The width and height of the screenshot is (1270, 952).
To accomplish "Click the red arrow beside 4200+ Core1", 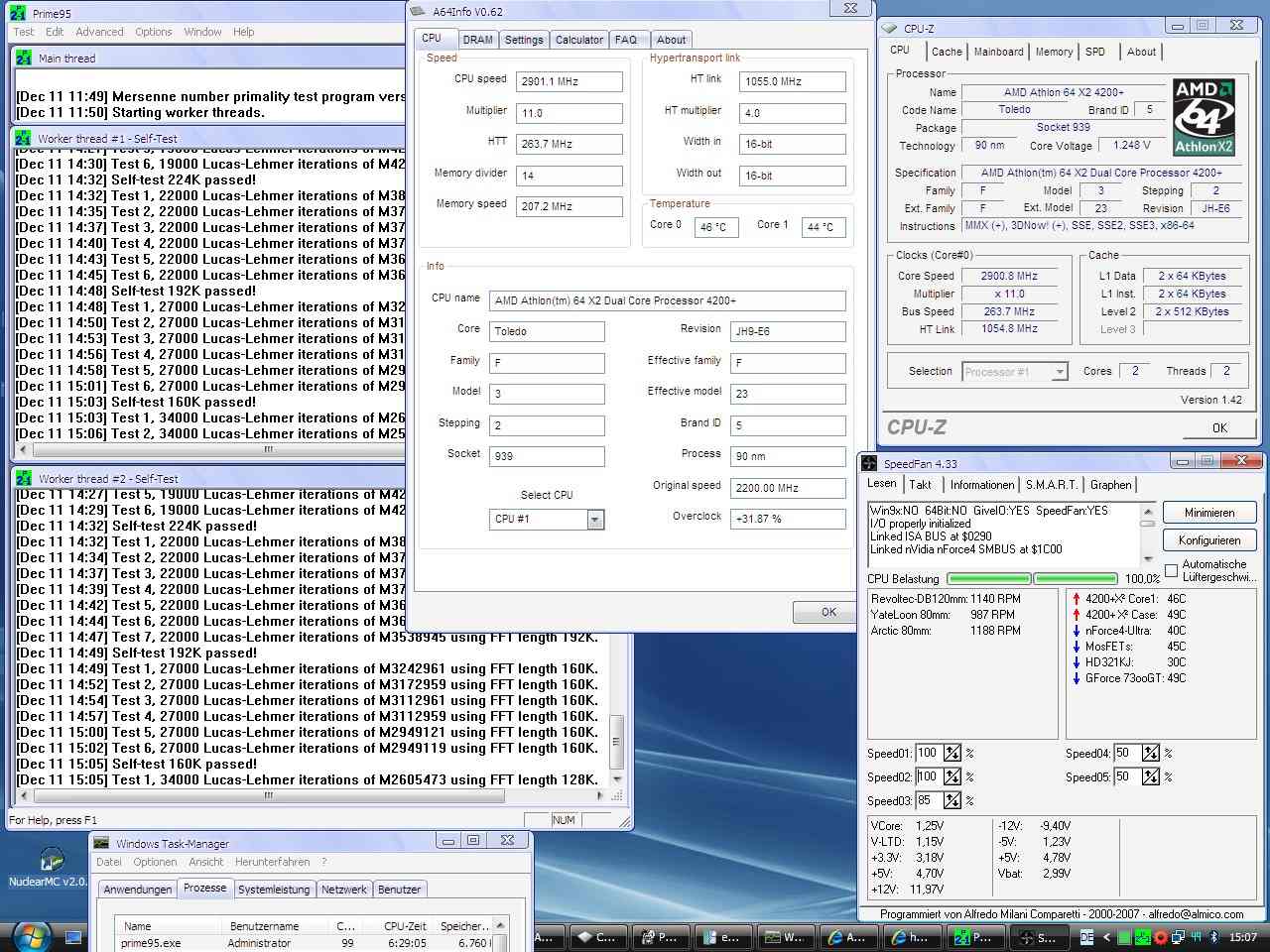I will coord(1077,599).
